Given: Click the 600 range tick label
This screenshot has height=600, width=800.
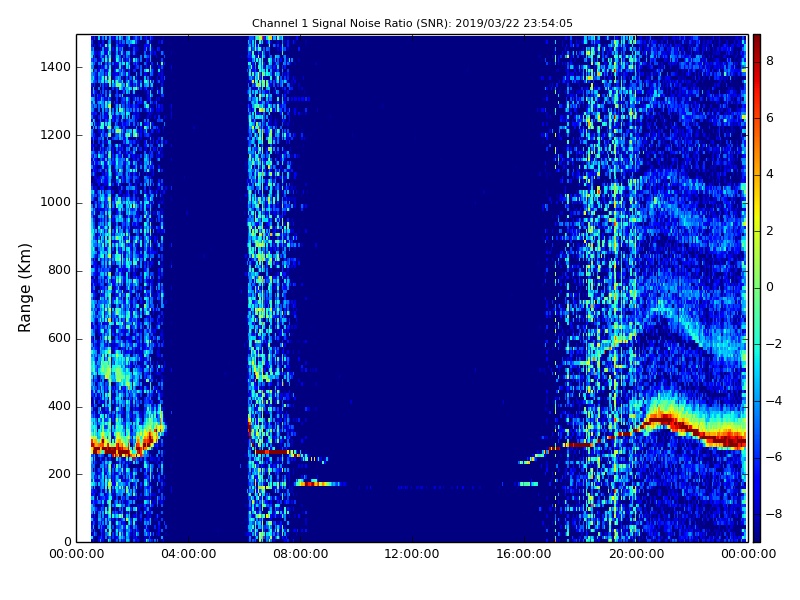Looking at the screenshot, I should pos(59,338).
